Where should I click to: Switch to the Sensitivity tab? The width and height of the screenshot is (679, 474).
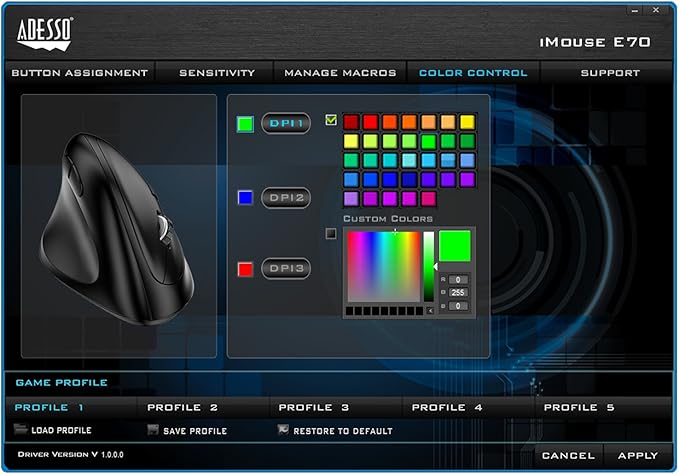(217, 73)
